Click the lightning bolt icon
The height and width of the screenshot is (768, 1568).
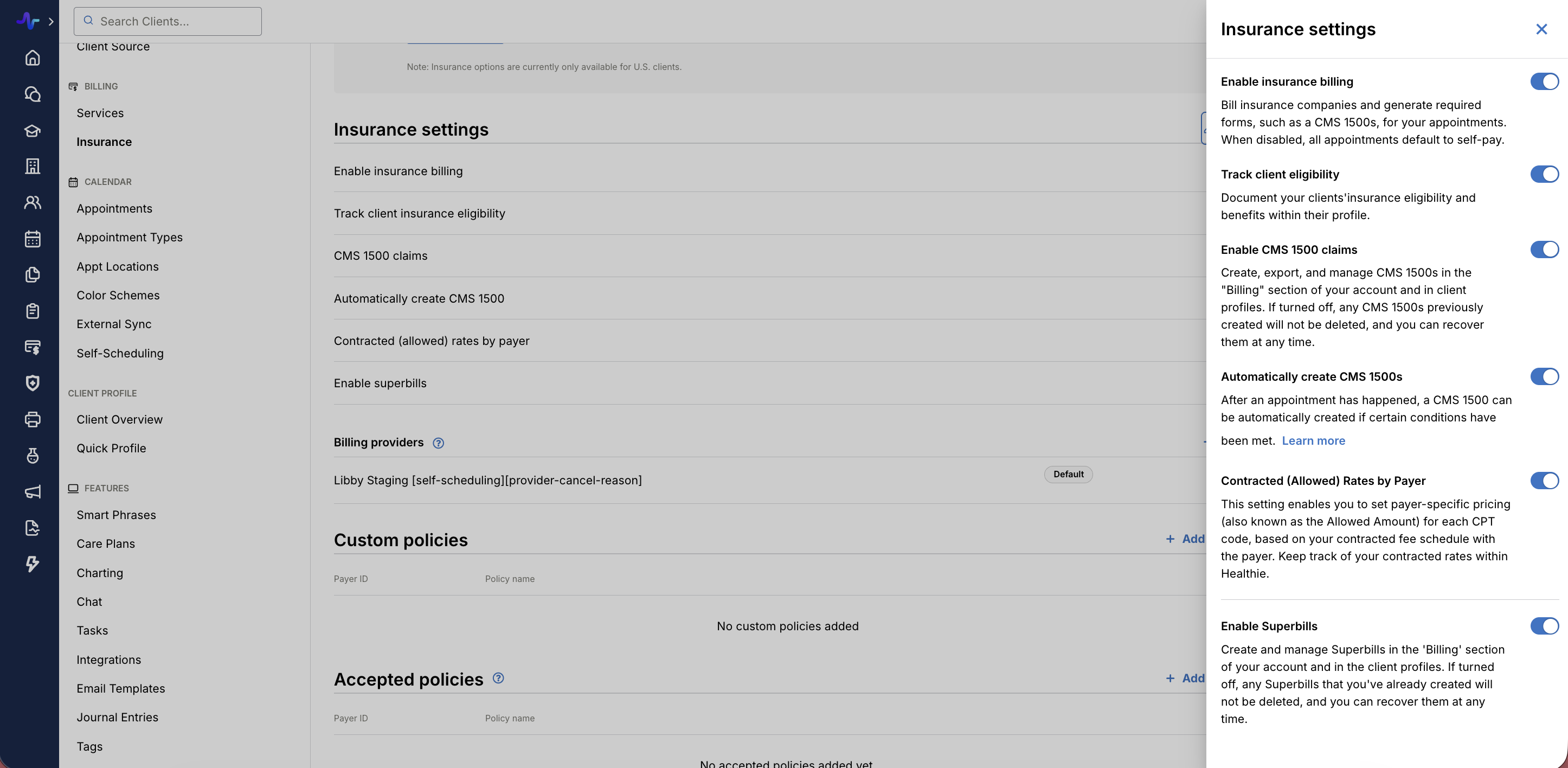(33, 564)
